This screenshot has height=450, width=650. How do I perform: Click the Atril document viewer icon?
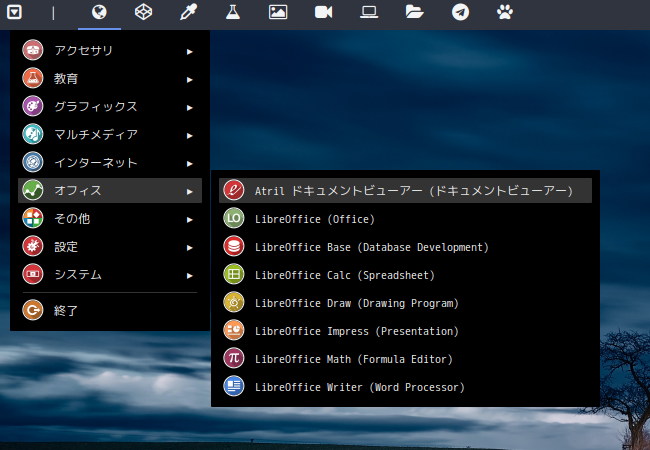pos(234,190)
